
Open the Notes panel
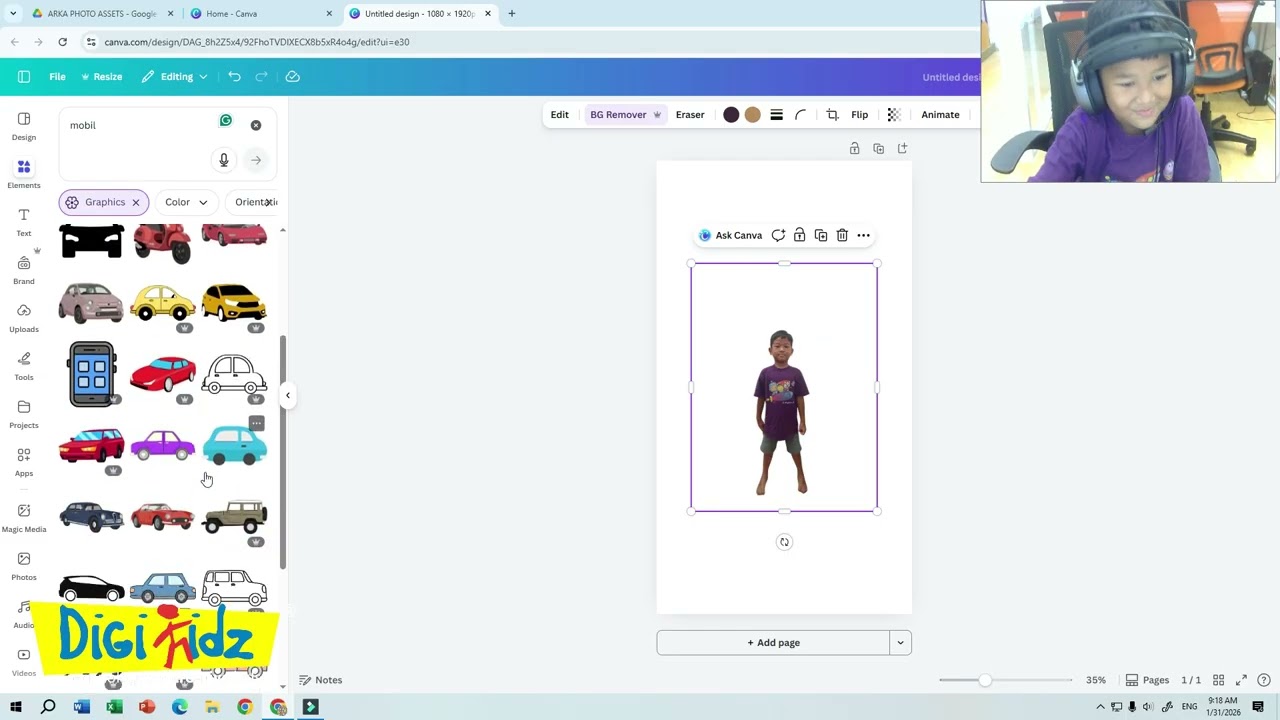[x=321, y=680]
